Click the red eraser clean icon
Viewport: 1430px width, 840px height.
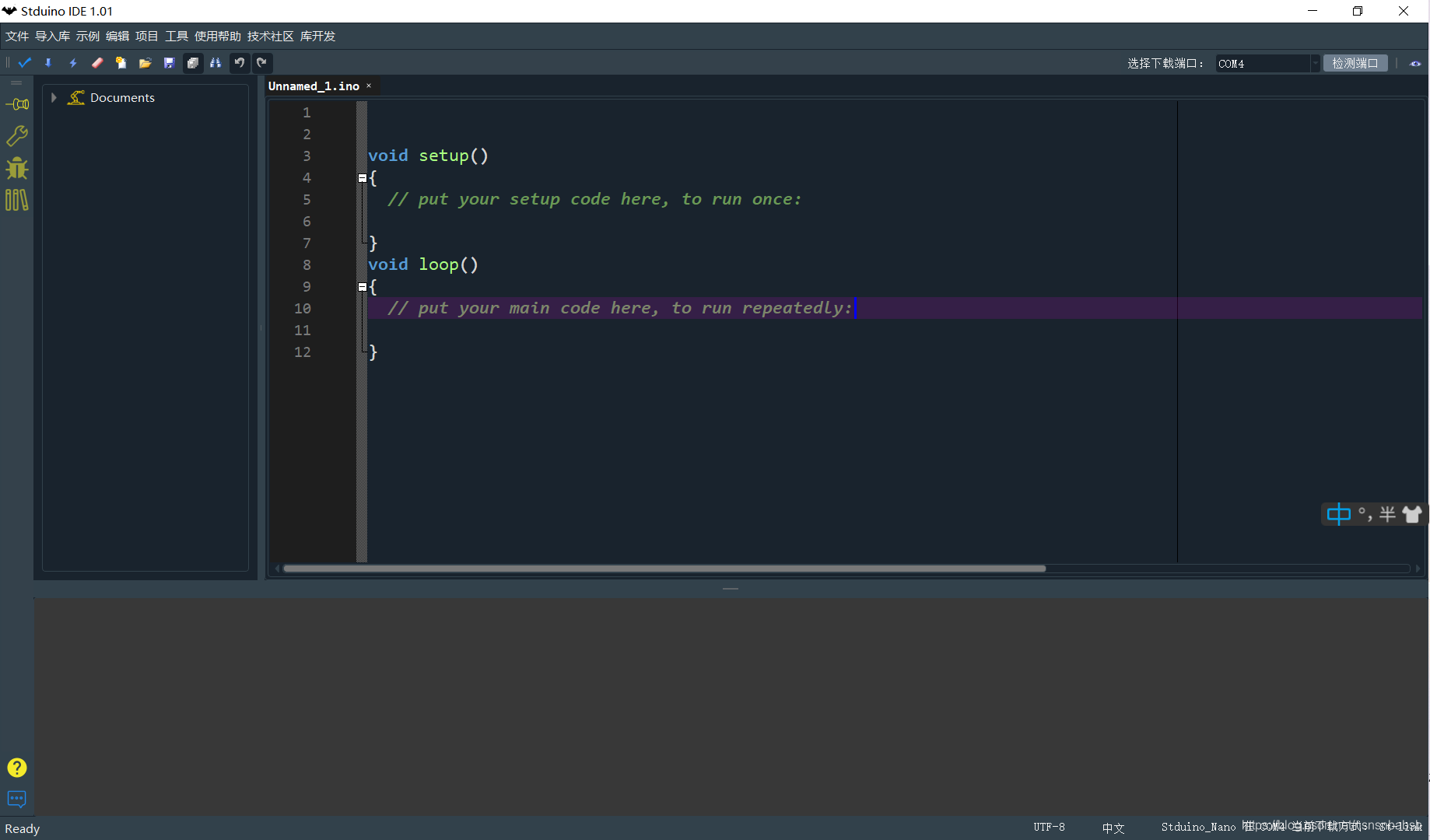[x=97, y=63]
